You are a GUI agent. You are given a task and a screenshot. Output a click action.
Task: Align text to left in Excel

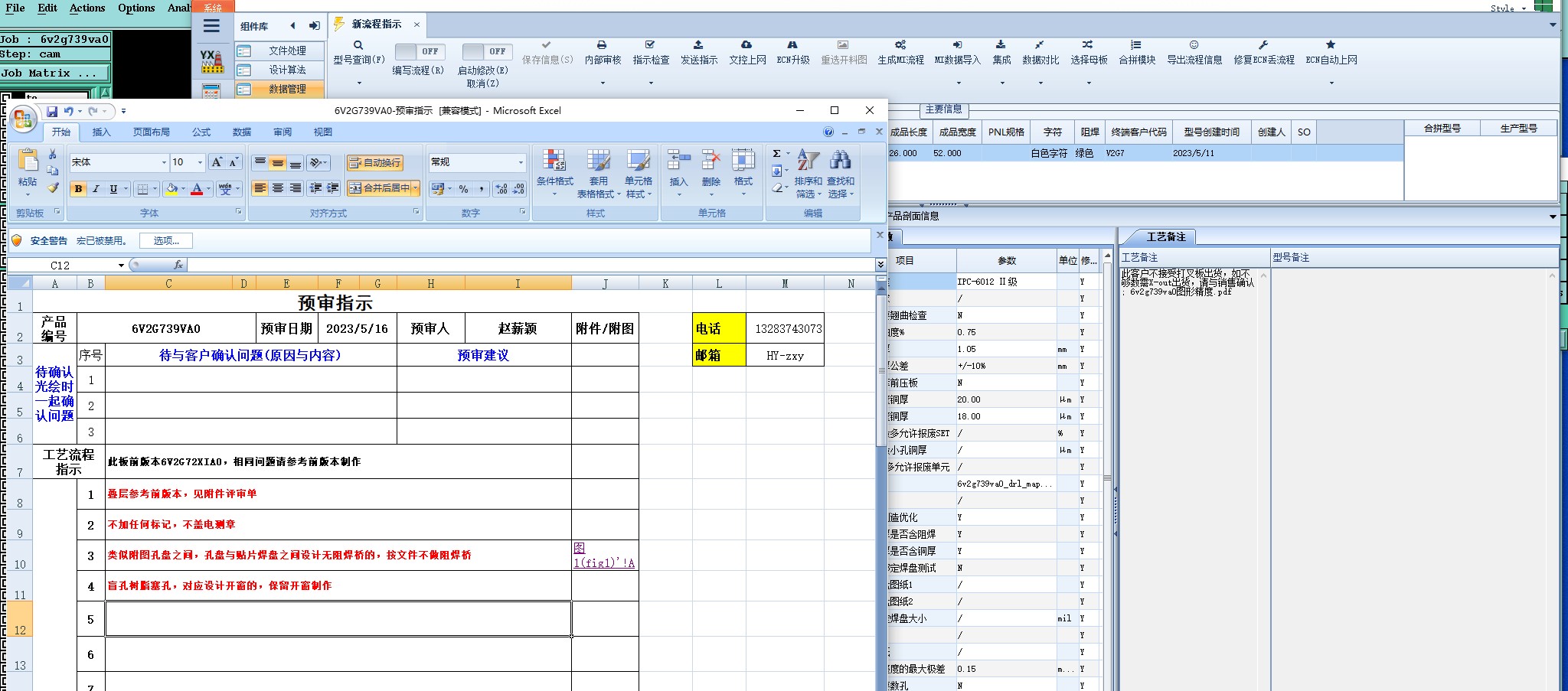260,188
